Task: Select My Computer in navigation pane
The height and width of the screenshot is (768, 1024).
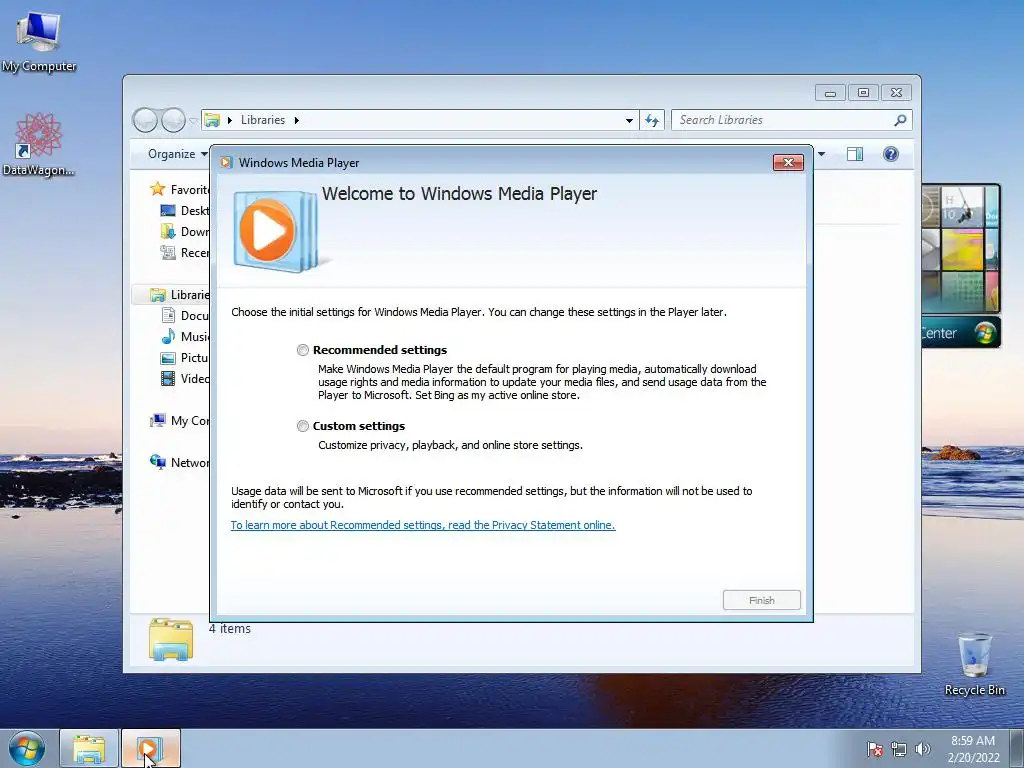Action: coord(180,421)
